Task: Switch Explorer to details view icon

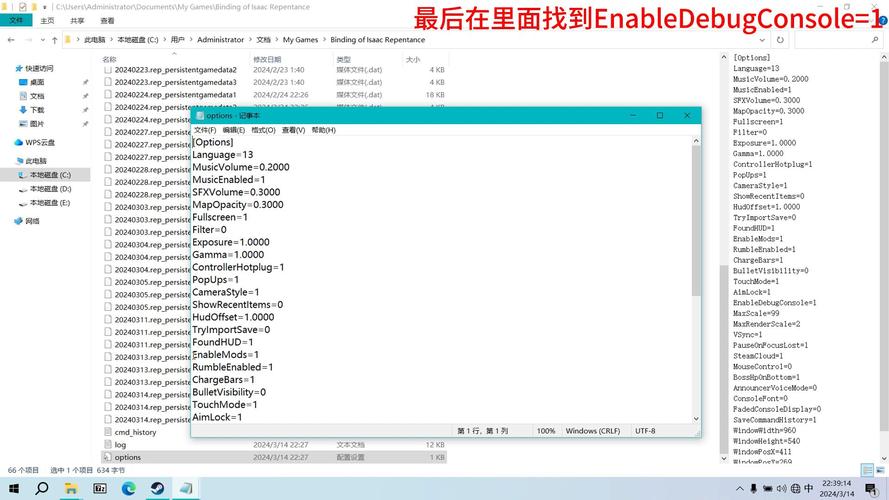Action: 867,470
